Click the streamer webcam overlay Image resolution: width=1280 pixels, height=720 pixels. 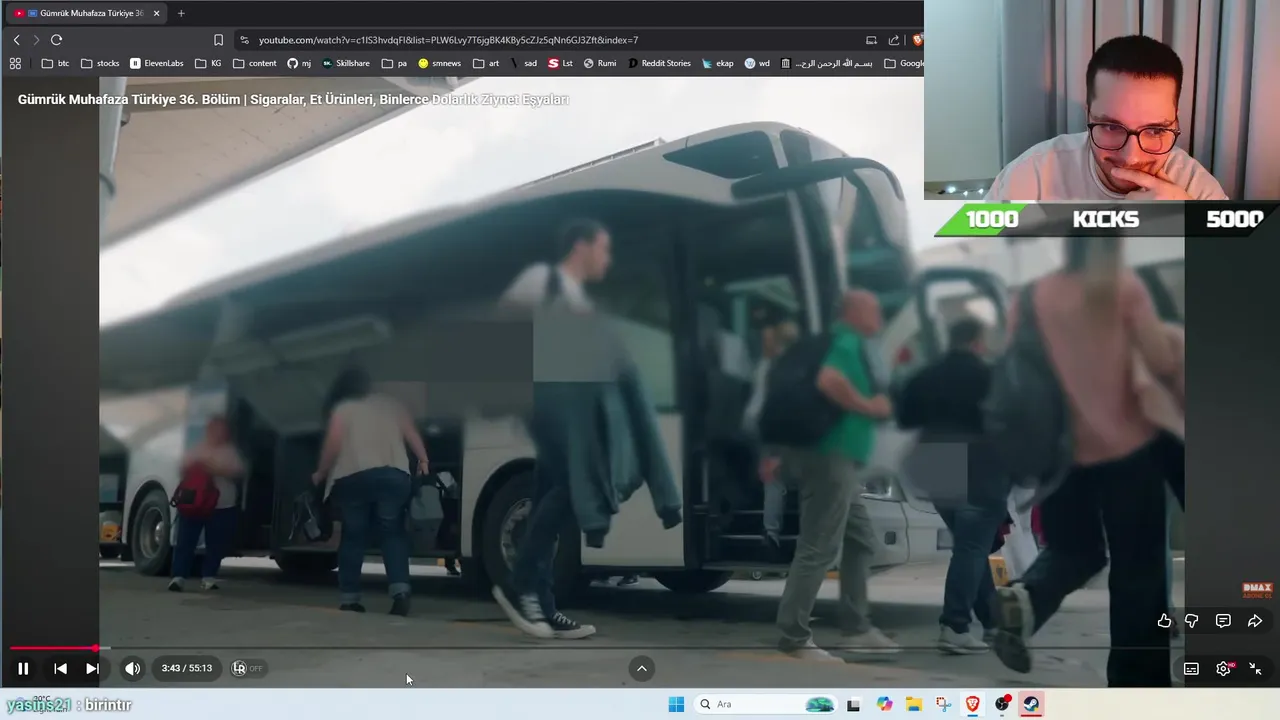click(x=1102, y=100)
